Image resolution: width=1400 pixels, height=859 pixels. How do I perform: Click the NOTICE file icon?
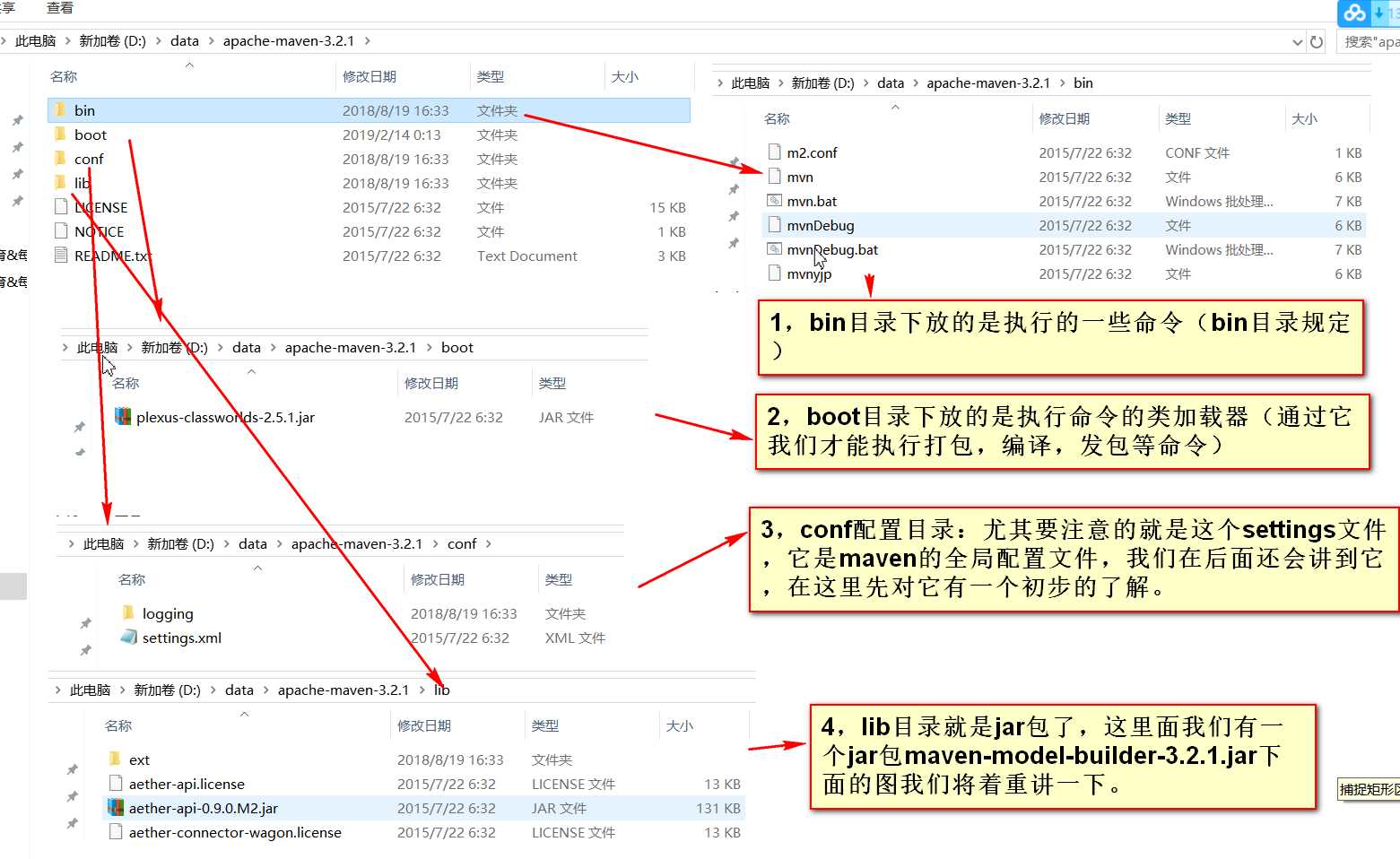pyautogui.click(x=61, y=230)
